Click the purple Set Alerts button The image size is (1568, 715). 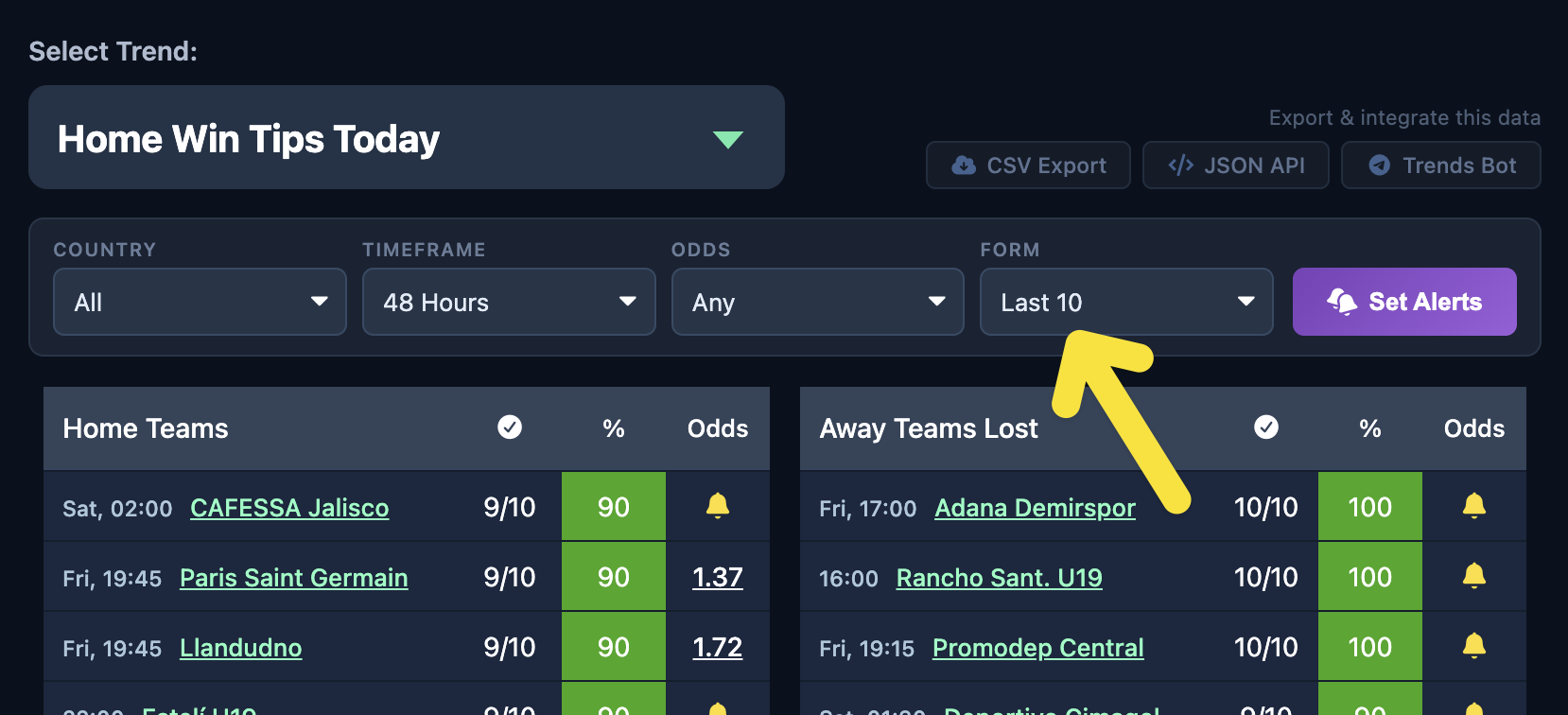click(x=1404, y=302)
